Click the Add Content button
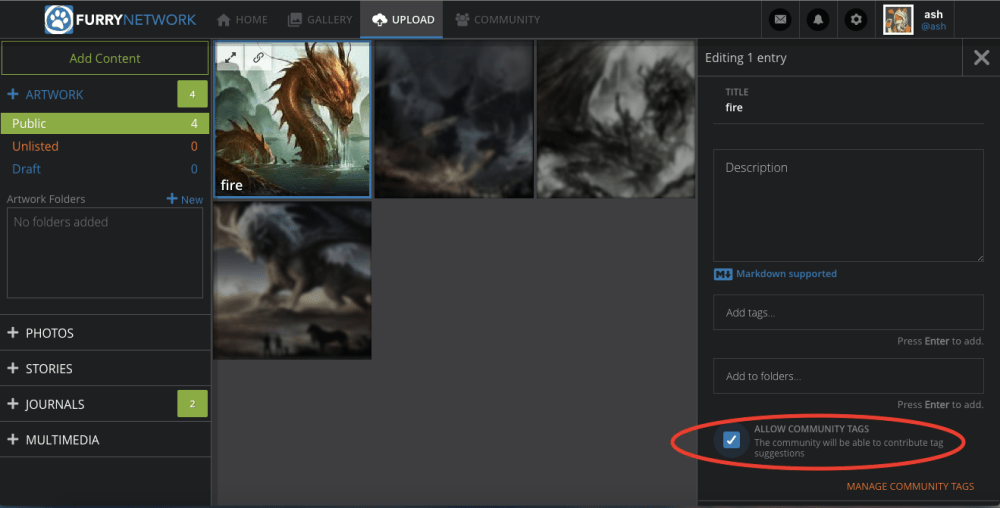 click(x=105, y=58)
